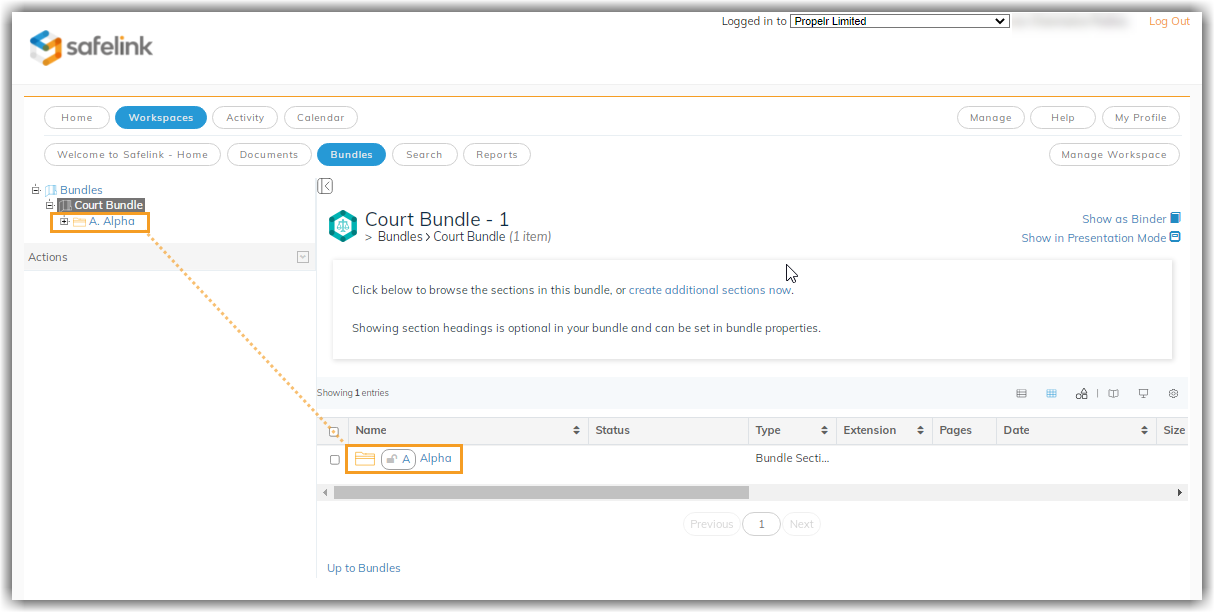Open table settings gear icon
This screenshot has height=613, width=1215.
1173,394
